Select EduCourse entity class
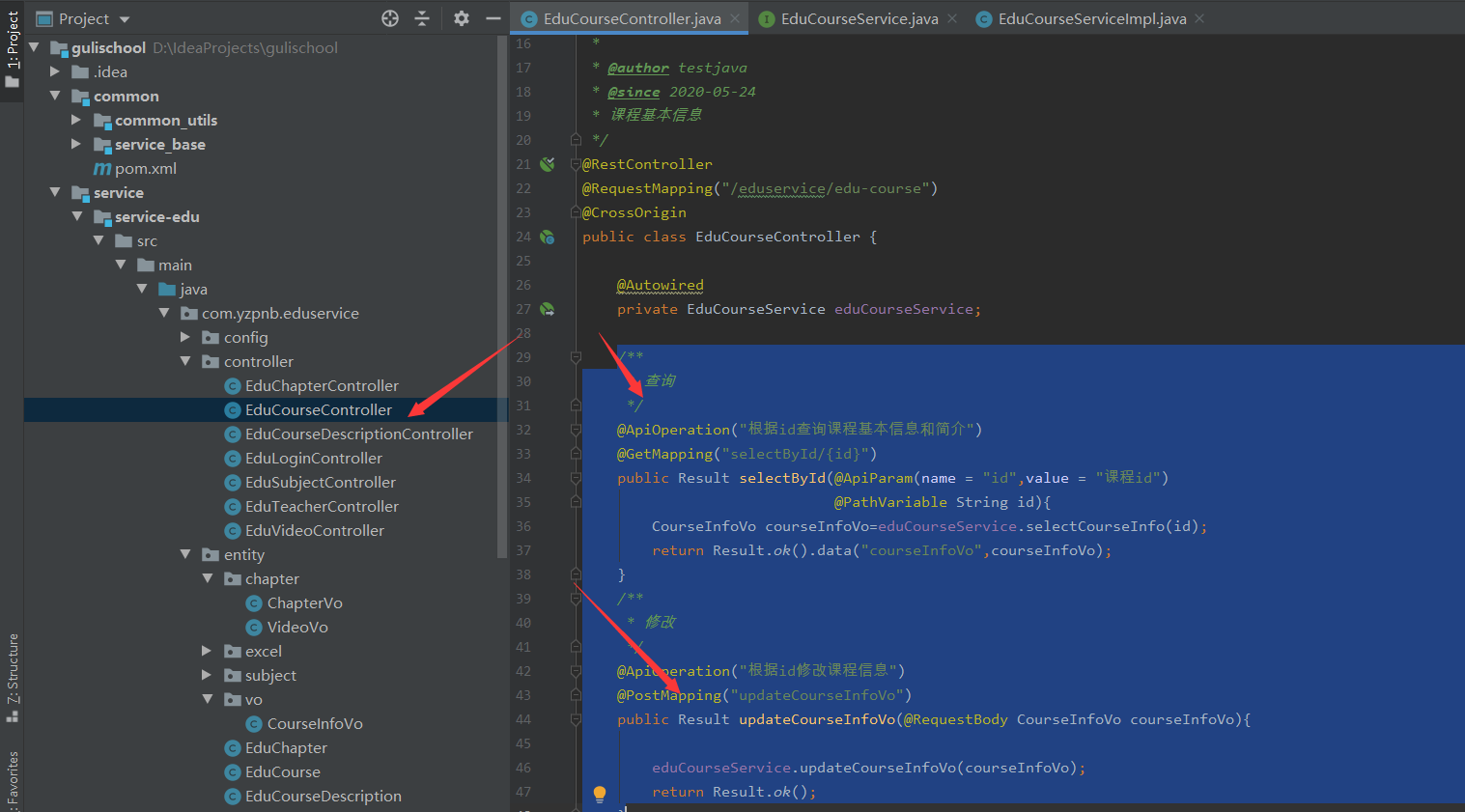This screenshot has height=812, width=1465. point(272,771)
